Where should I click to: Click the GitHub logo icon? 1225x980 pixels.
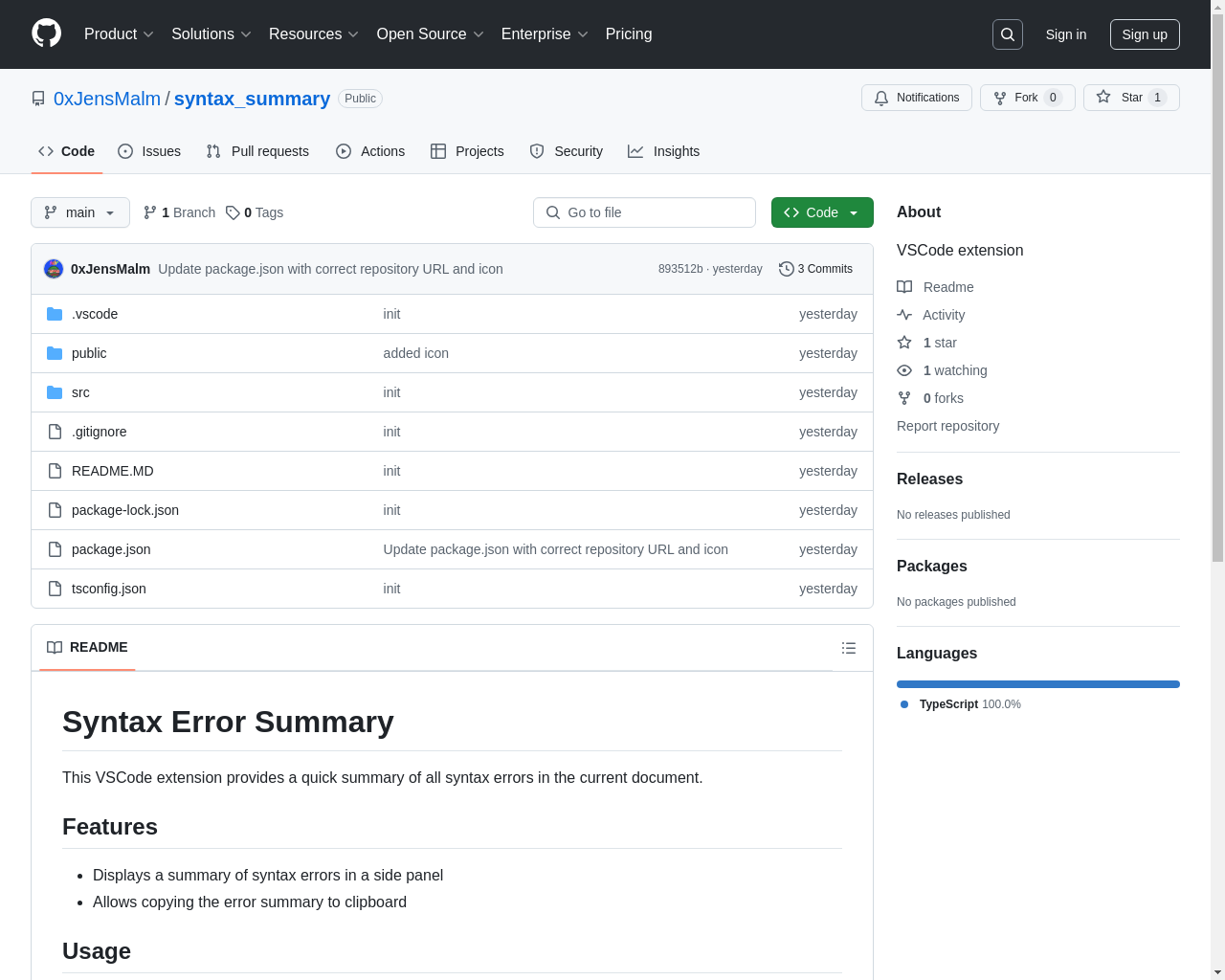point(46,33)
